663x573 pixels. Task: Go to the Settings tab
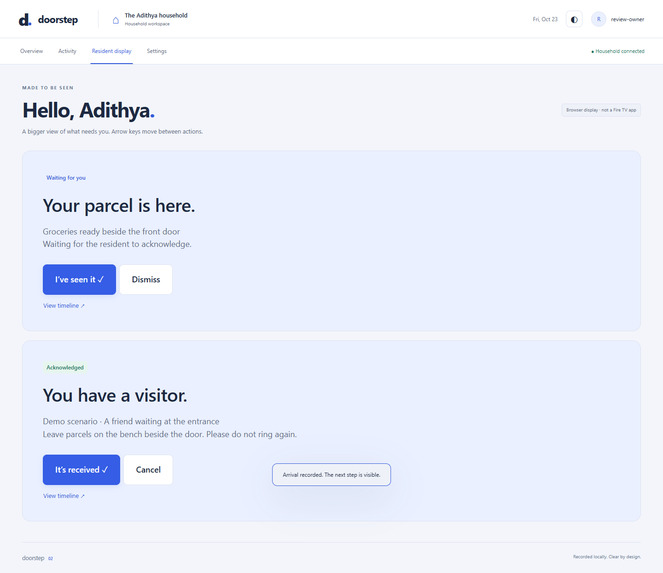tap(156, 51)
